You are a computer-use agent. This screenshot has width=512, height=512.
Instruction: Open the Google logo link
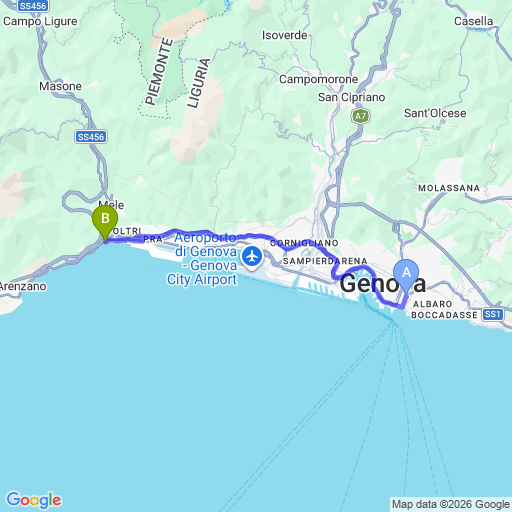34,500
